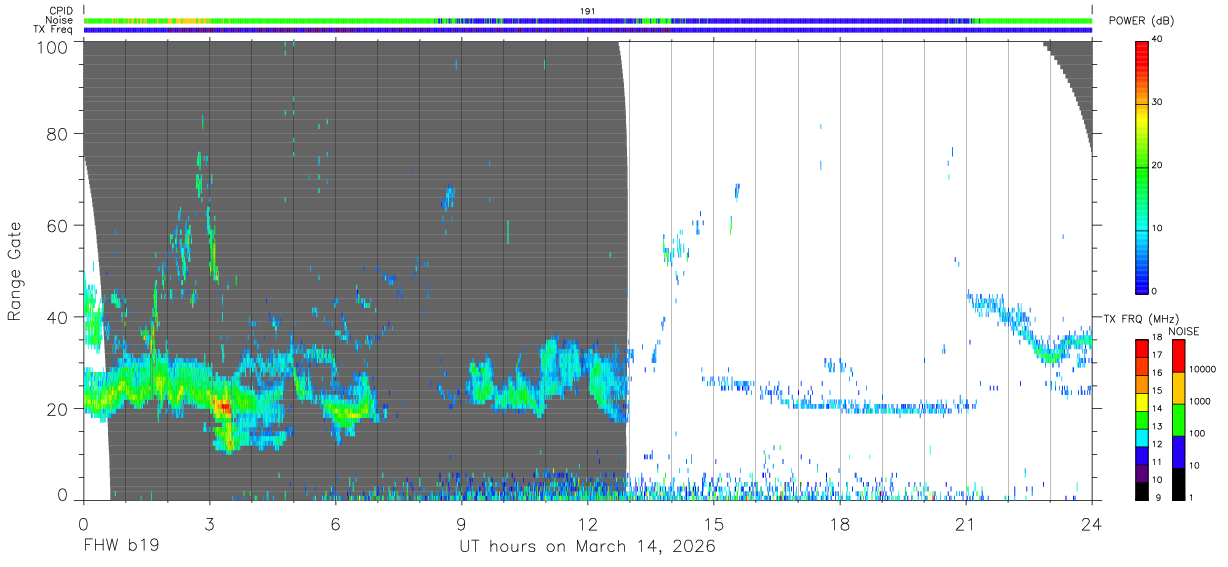The image size is (1228, 567).
Task: Click the 11 tick on the TX FRQ colorbar
Action: (x=1158, y=461)
